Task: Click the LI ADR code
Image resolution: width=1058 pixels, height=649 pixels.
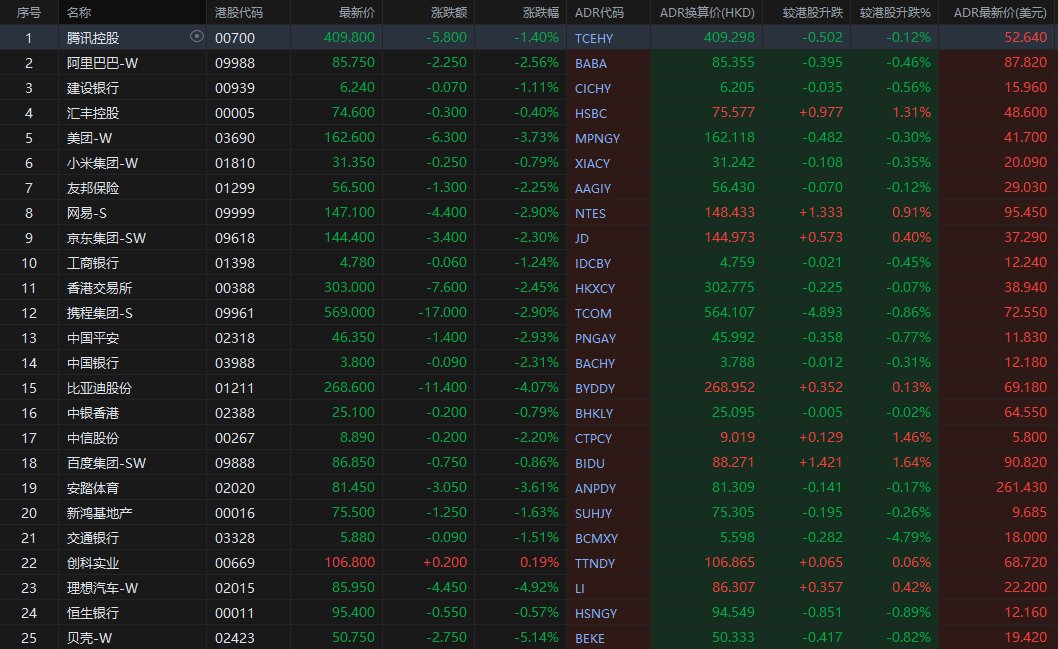Action: [580, 587]
